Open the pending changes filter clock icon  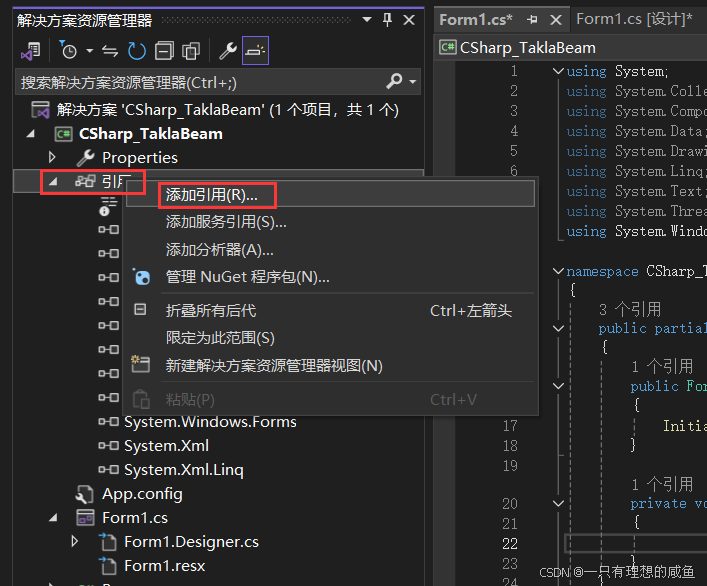(69, 50)
